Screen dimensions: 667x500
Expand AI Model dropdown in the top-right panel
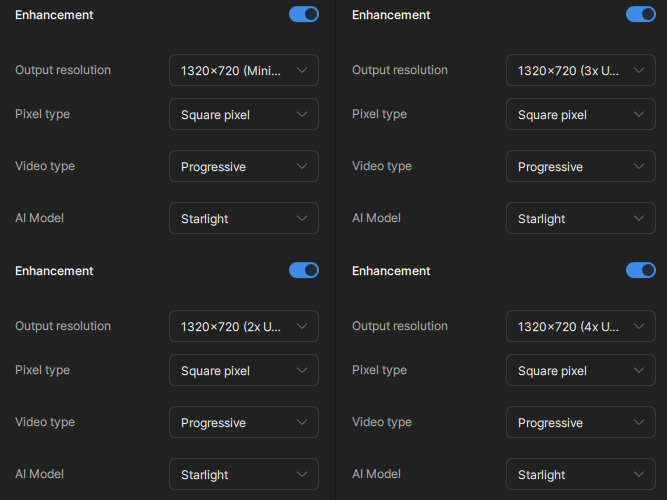tap(581, 218)
